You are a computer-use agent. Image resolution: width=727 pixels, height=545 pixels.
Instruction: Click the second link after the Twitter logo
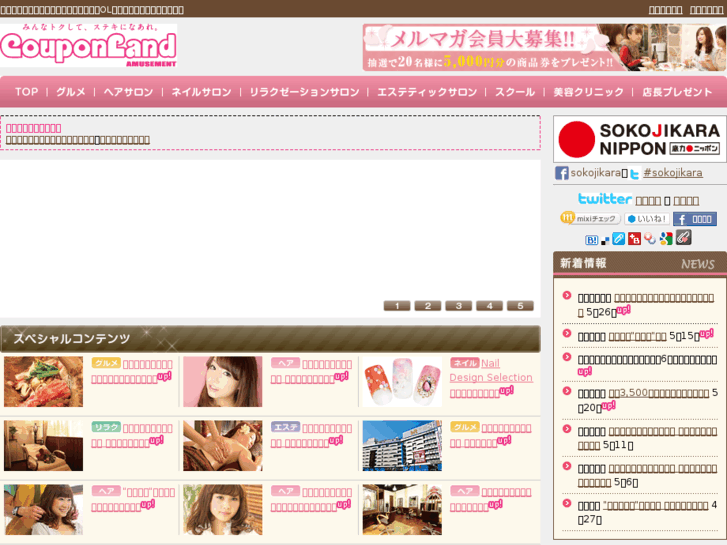tap(686, 201)
